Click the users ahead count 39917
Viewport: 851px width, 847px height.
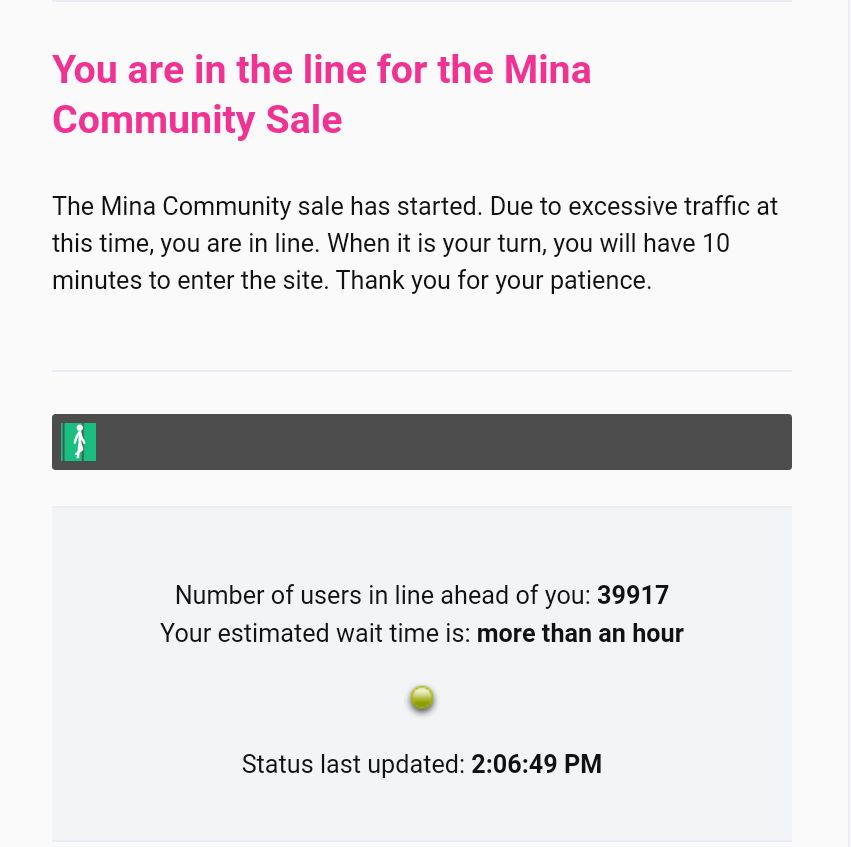point(633,595)
